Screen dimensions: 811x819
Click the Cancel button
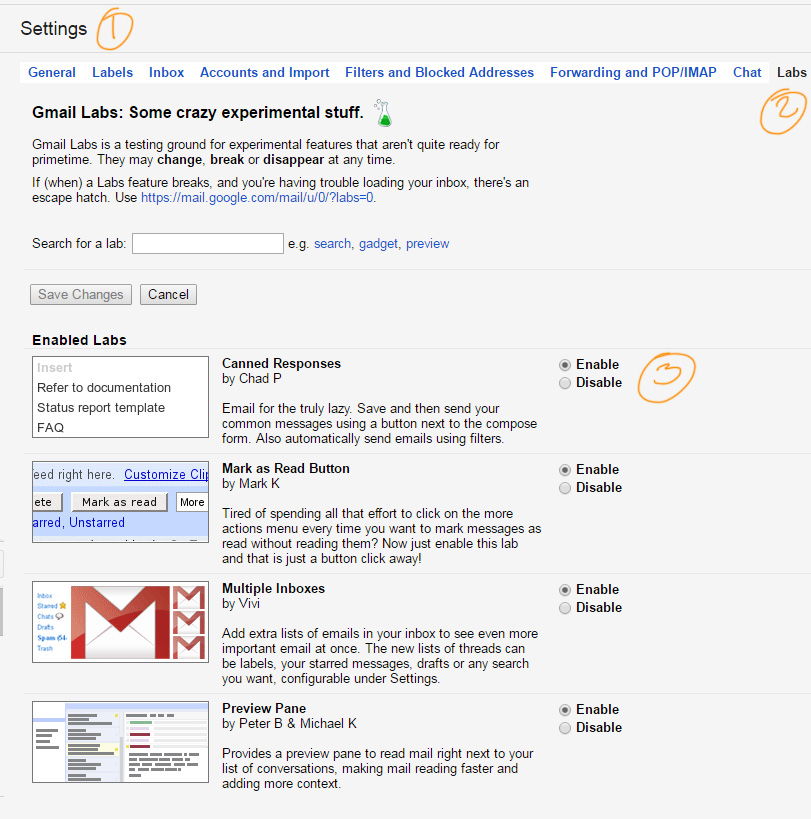[168, 295]
